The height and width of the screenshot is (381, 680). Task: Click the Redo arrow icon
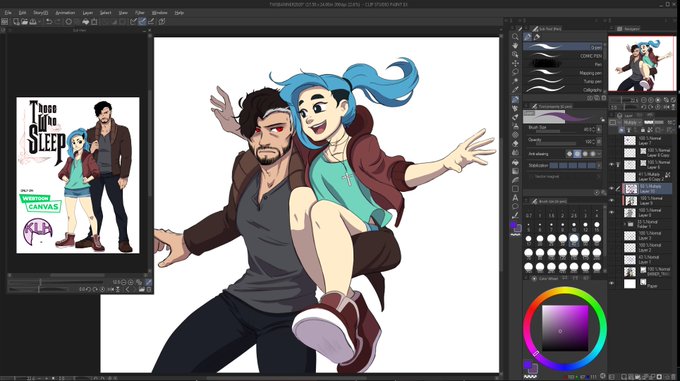coord(57,21)
